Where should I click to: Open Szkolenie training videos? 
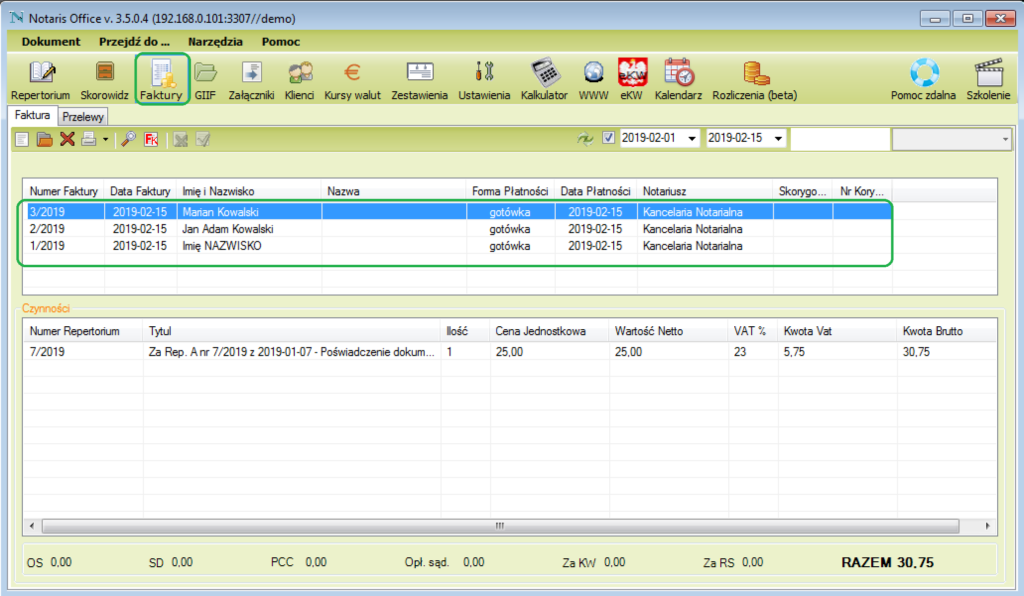[x=988, y=80]
